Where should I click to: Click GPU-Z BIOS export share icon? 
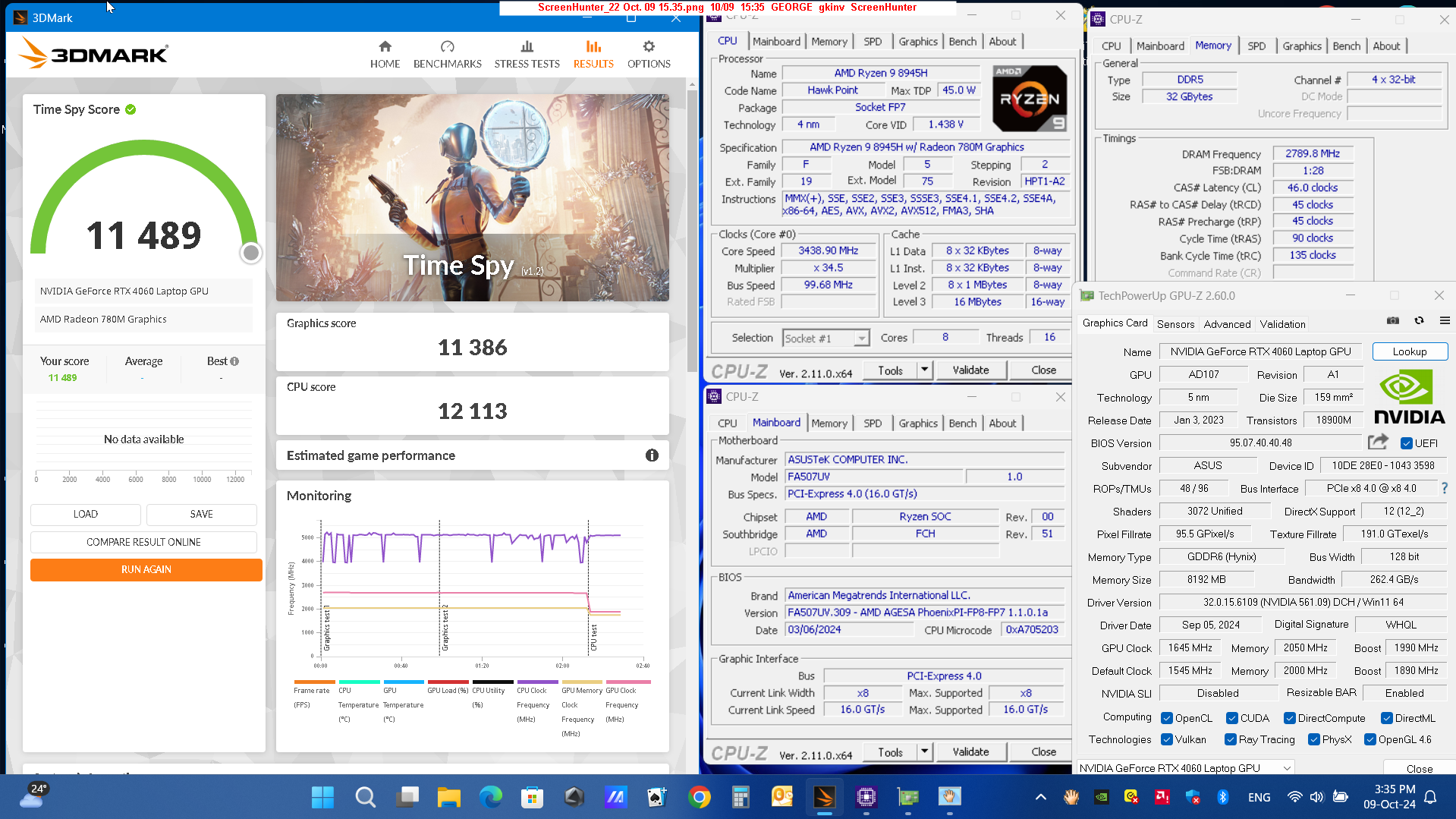1378,442
